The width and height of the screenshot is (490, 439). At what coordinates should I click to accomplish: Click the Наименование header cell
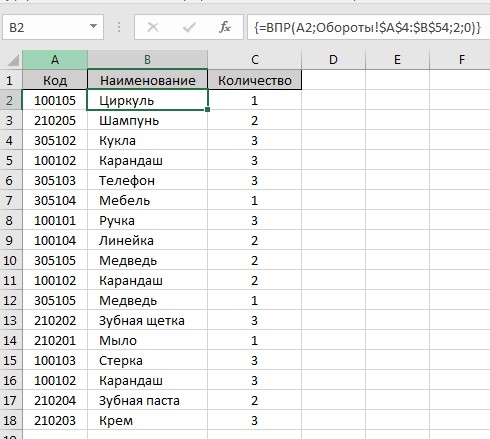coord(148,80)
